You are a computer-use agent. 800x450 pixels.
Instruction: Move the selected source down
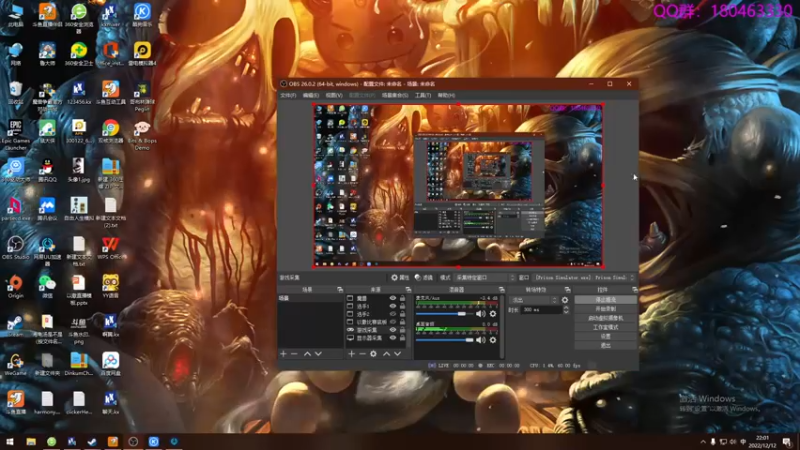pyautogui.click(x=397, y=354)
